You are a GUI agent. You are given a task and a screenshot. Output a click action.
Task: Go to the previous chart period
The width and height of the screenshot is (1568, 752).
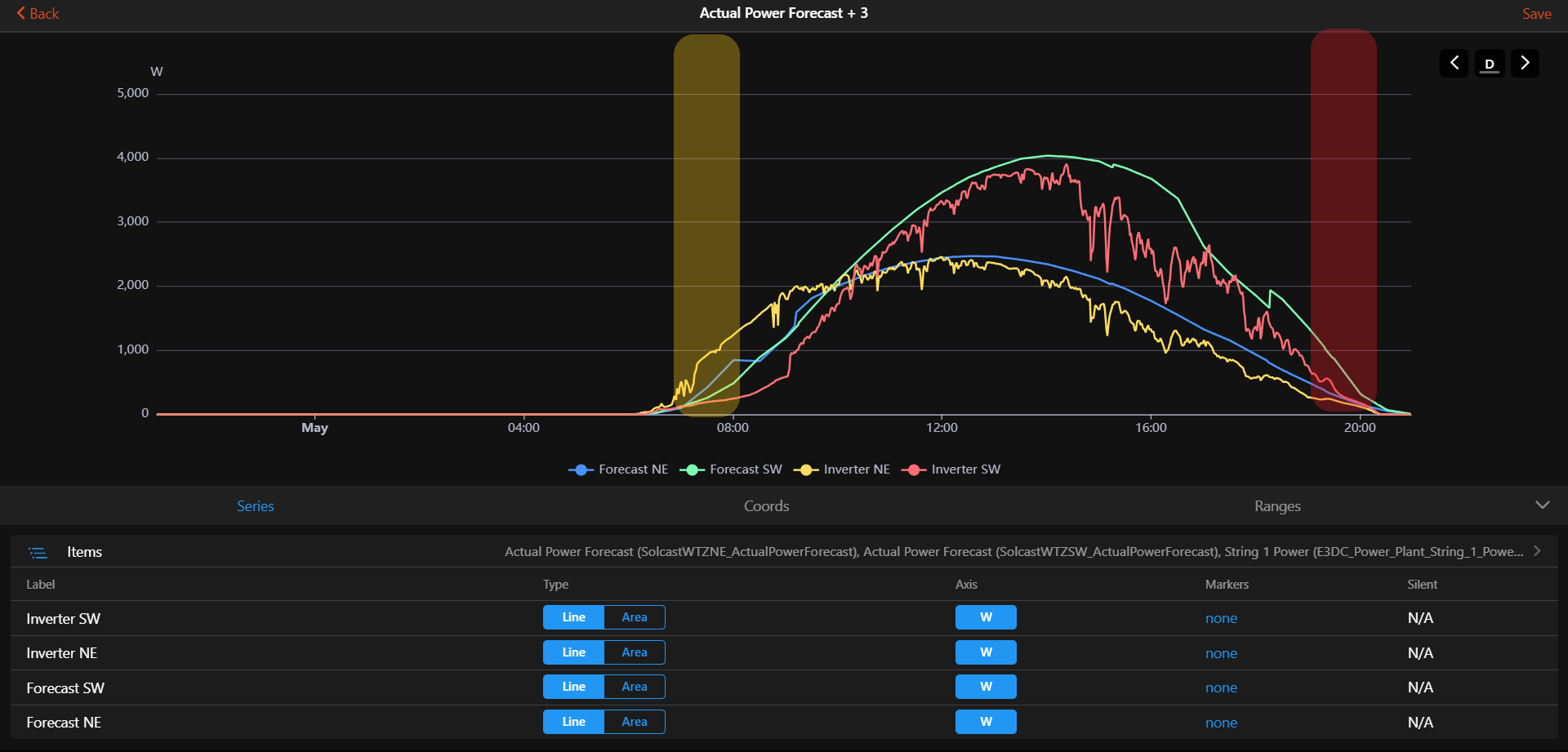click(x=1454, y=63)
